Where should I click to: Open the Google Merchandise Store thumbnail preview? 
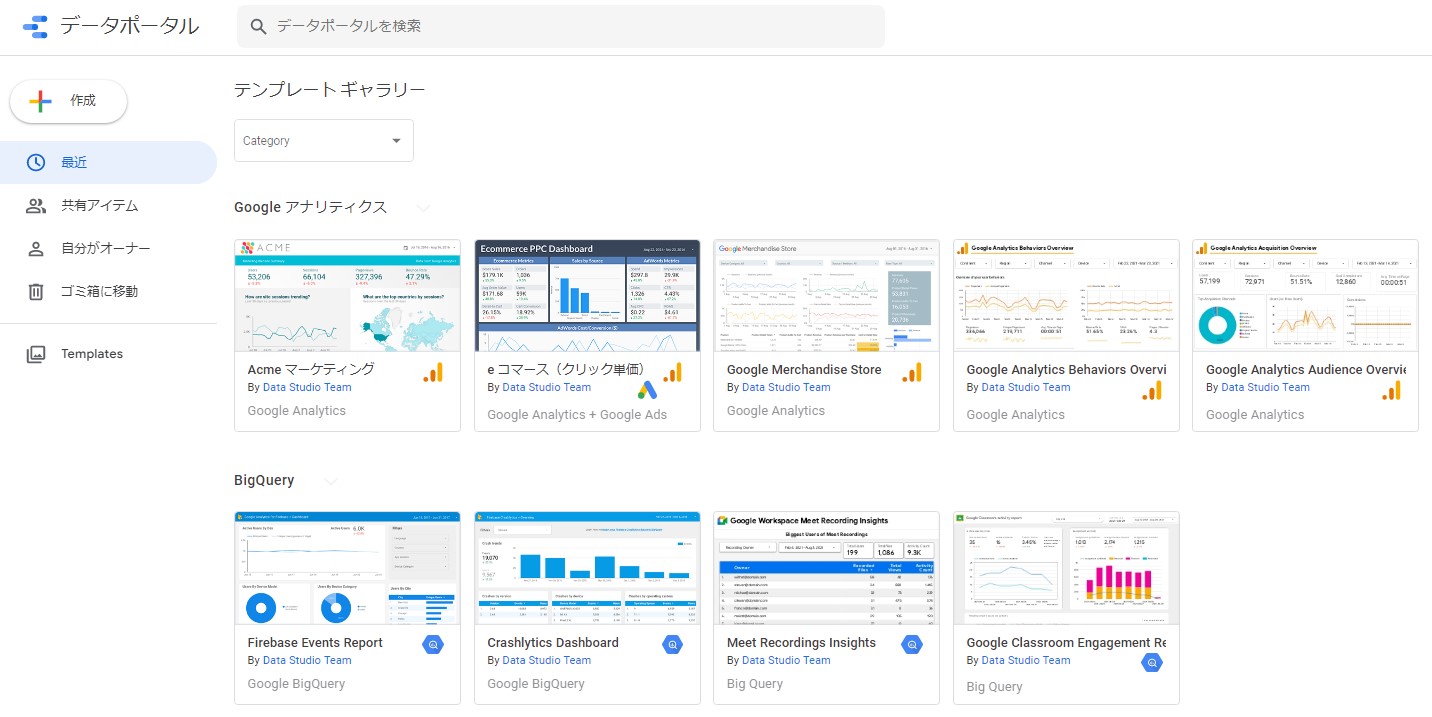tap(827, 295)
